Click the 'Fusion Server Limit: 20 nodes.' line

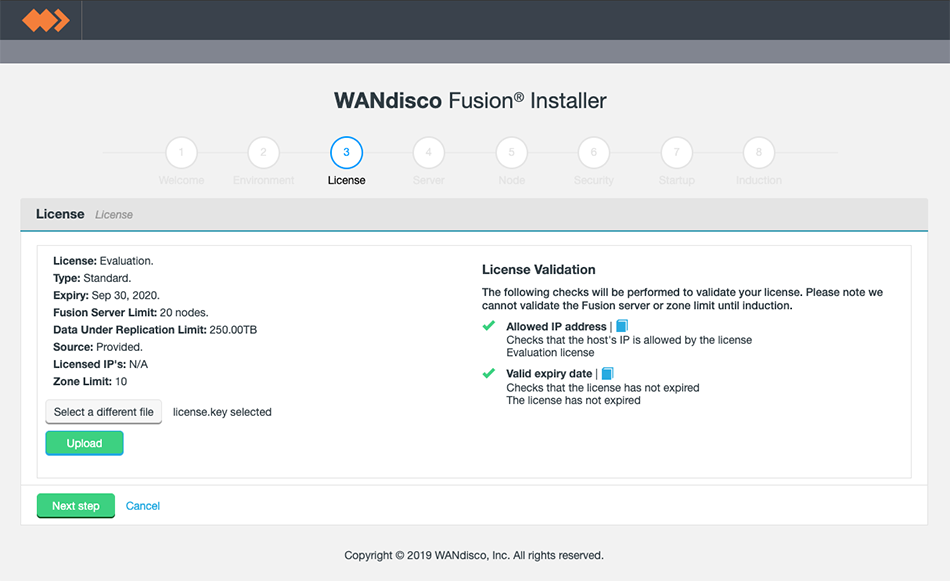point(131,313)
